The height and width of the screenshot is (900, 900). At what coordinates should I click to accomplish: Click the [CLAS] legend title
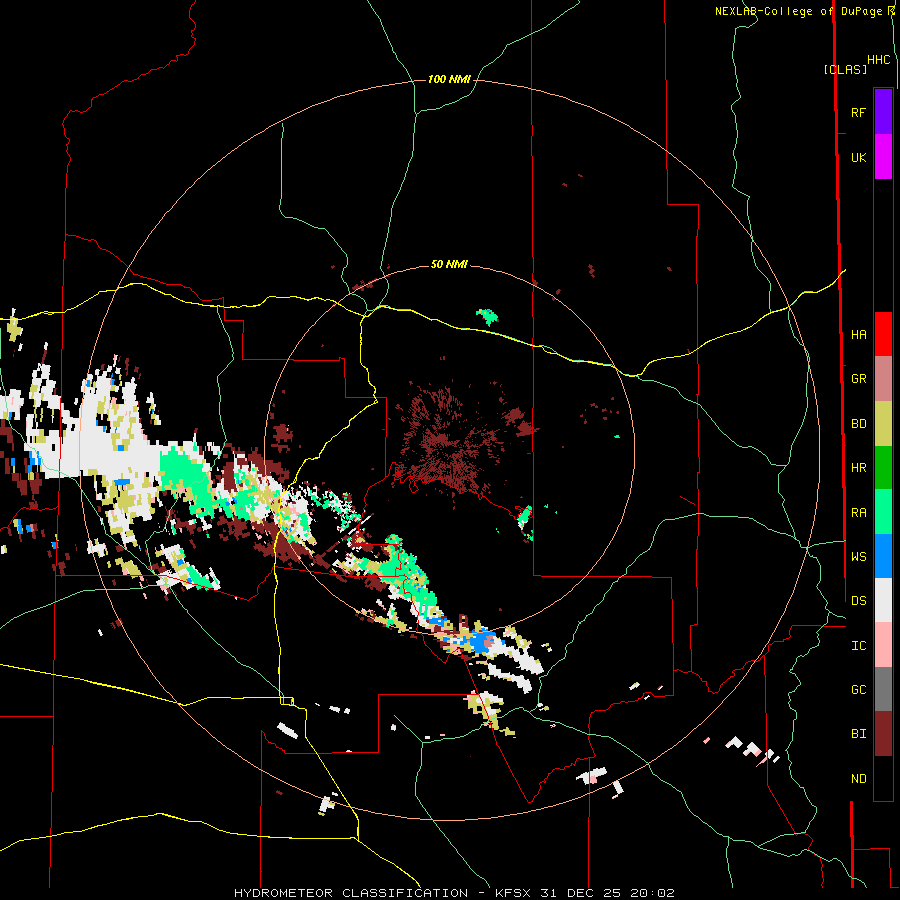[x=845, y=69]
